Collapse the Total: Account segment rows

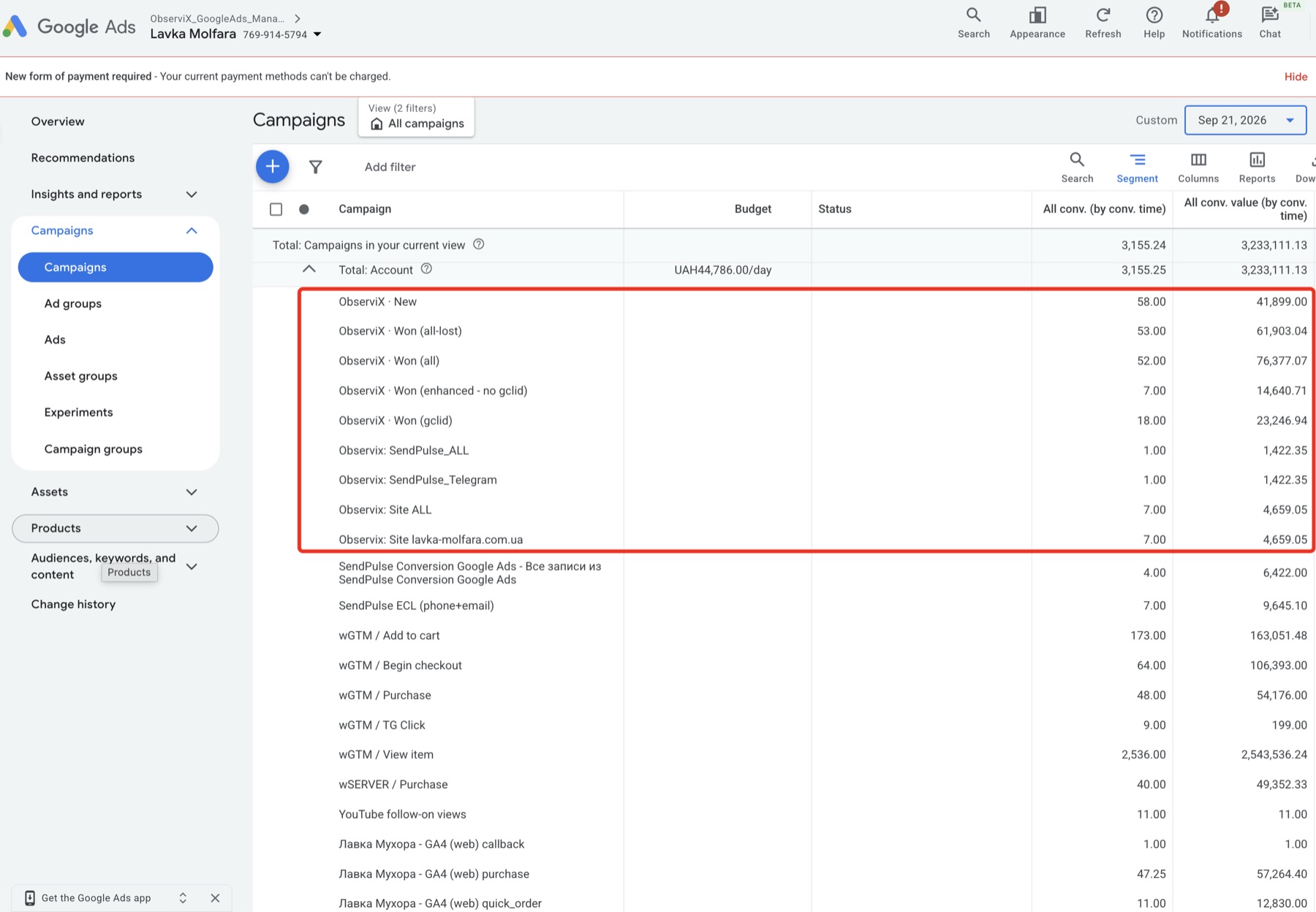pos(309,269)
